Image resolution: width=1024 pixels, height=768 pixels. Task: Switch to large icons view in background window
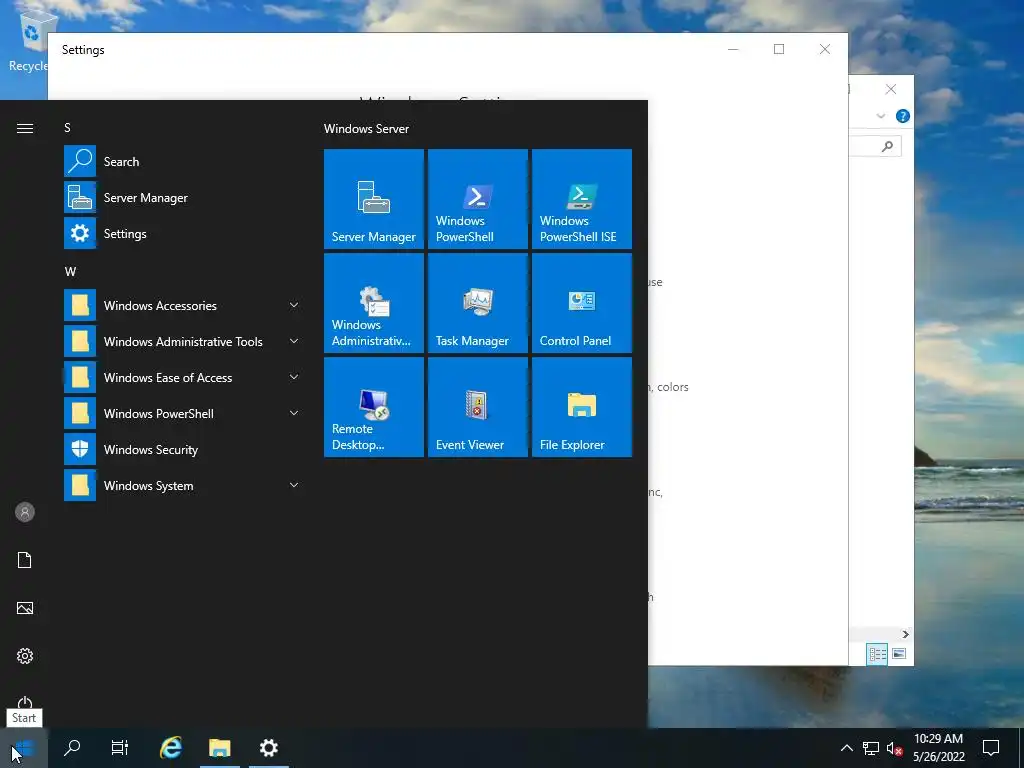(899, 654)
